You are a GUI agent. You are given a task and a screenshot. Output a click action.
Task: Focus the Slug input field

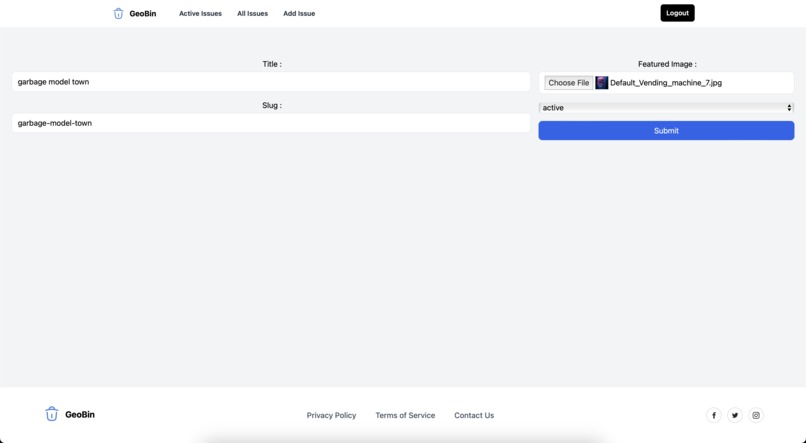pyautogui.click(x=271, y=123)
